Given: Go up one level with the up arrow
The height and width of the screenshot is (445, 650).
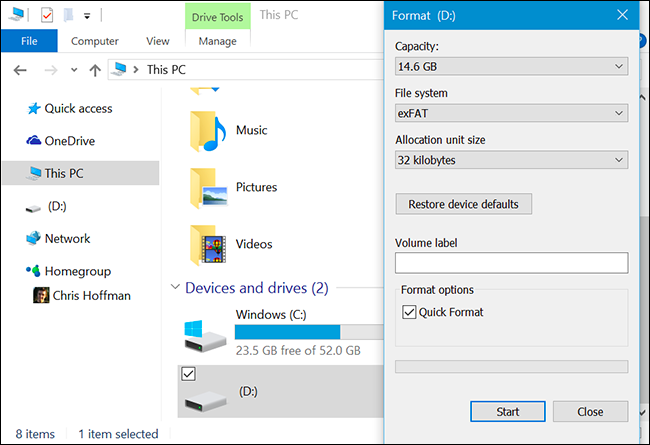Looking at the screenshot, I should coord(94,70).
